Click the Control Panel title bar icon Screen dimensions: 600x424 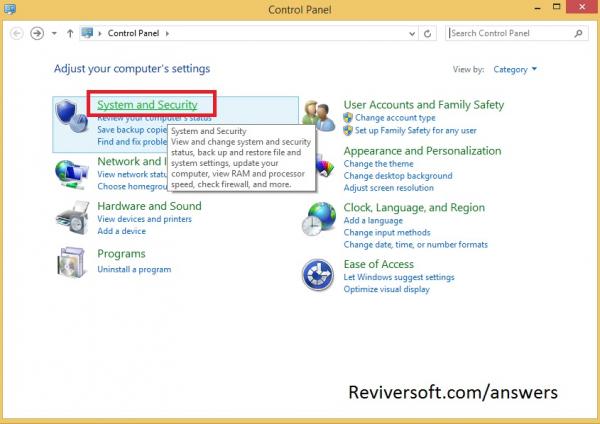pos(10,9)
